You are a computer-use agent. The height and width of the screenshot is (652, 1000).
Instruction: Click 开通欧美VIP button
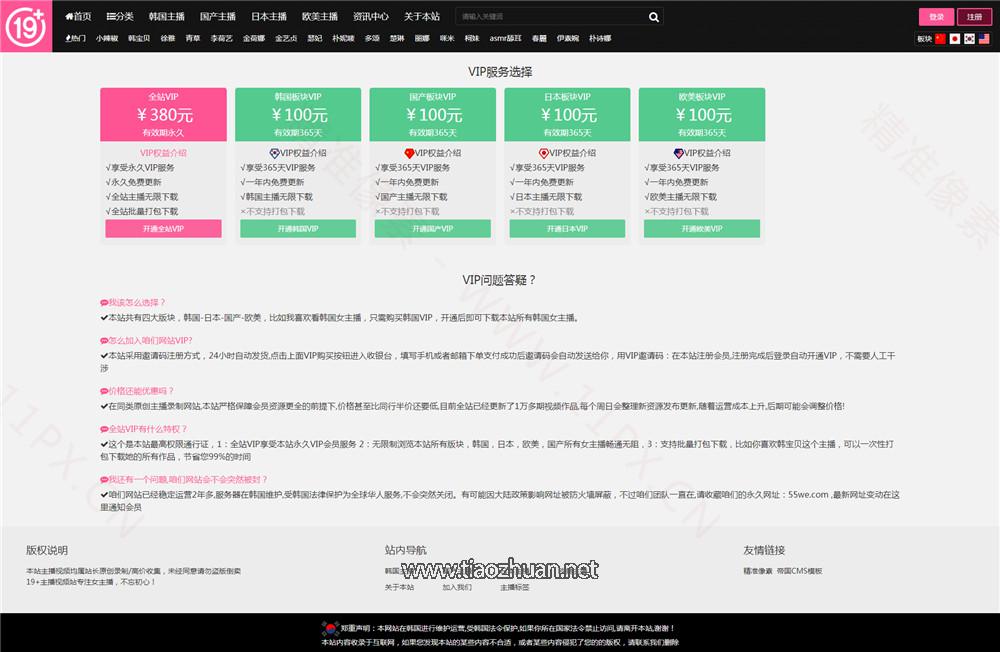click(702, 229)
